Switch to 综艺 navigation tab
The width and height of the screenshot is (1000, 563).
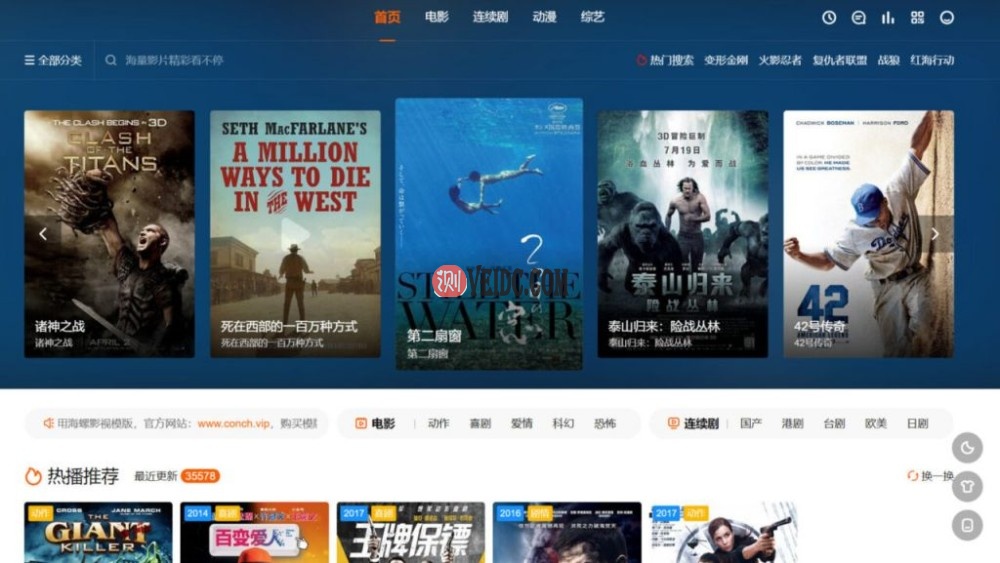click(592, 17)
